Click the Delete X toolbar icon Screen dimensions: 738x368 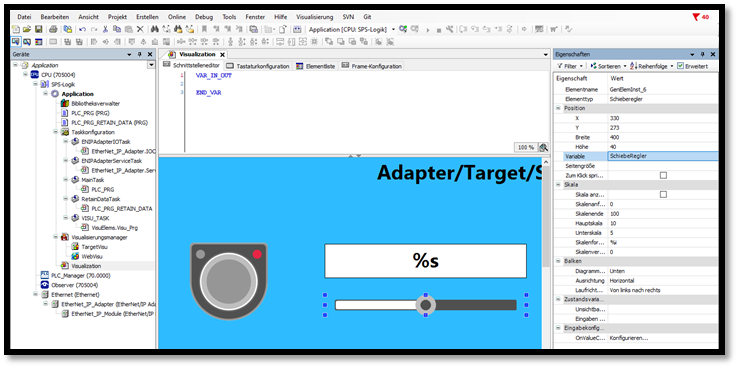tap(140, 29)
